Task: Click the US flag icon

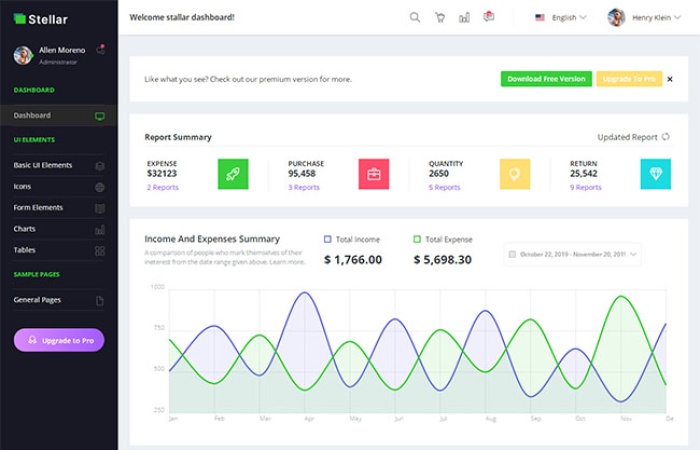Action: (540, 17)
